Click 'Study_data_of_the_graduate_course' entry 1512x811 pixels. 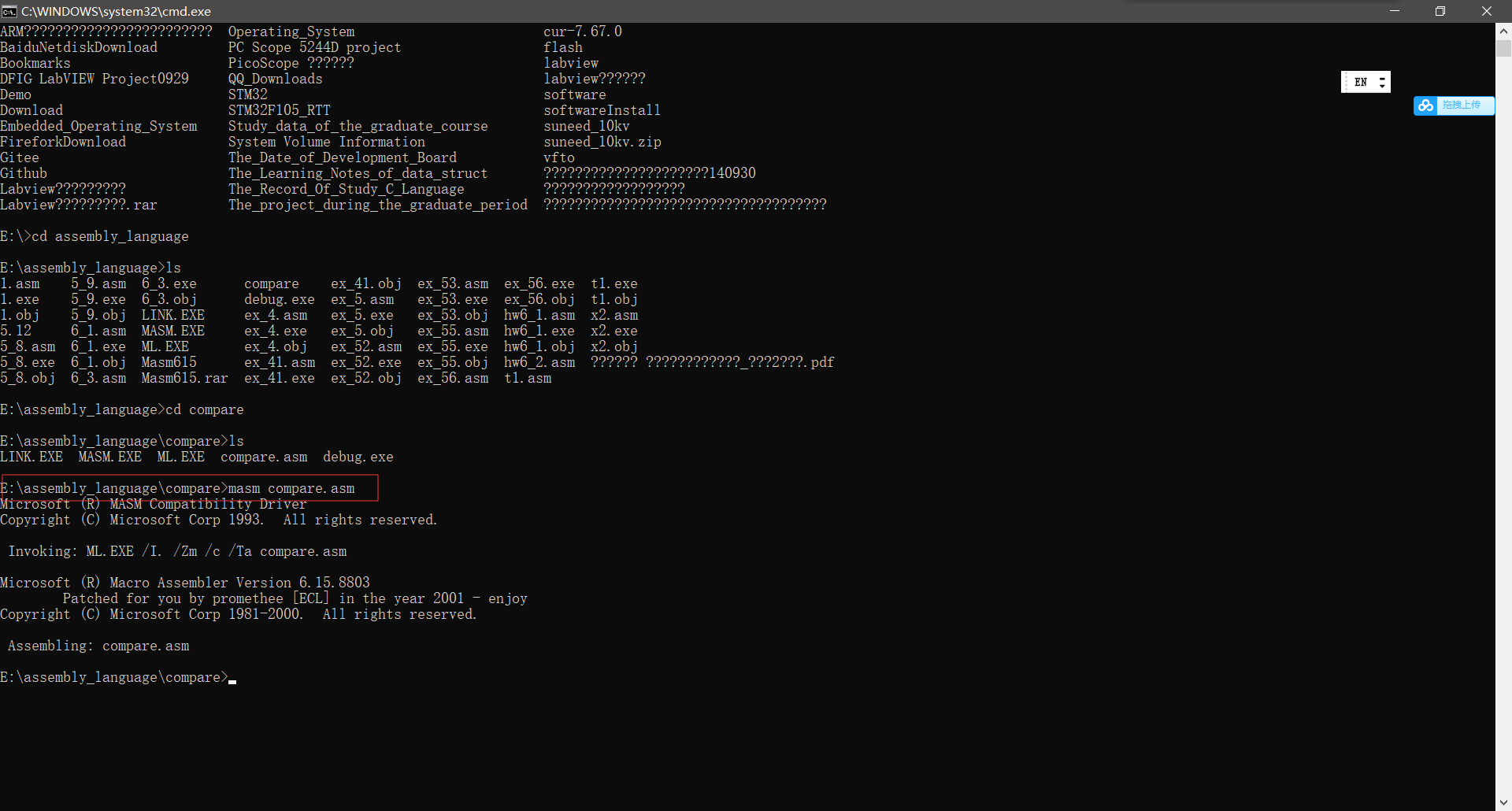358,126
